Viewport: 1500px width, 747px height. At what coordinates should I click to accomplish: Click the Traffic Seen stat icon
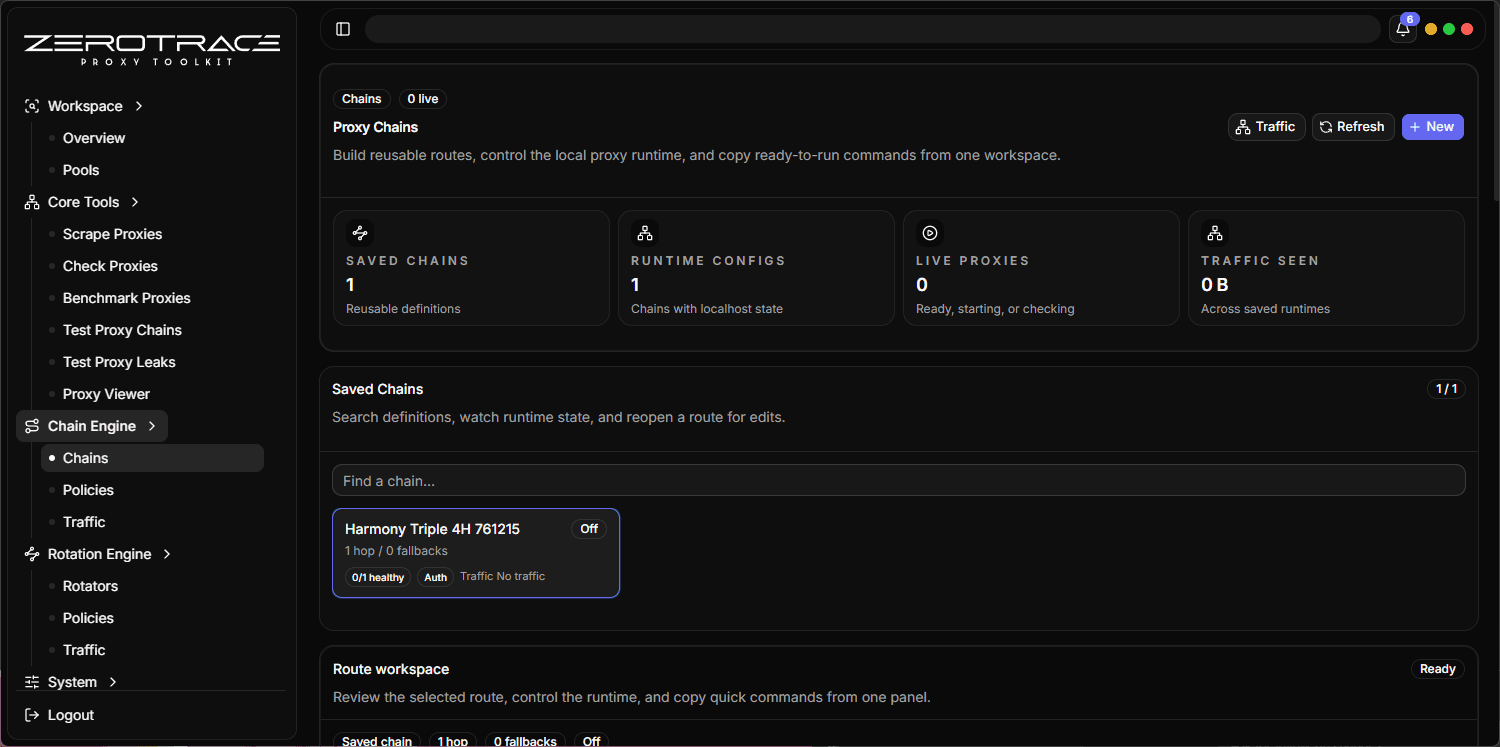pyautogui.click(x=1215, y=233)
